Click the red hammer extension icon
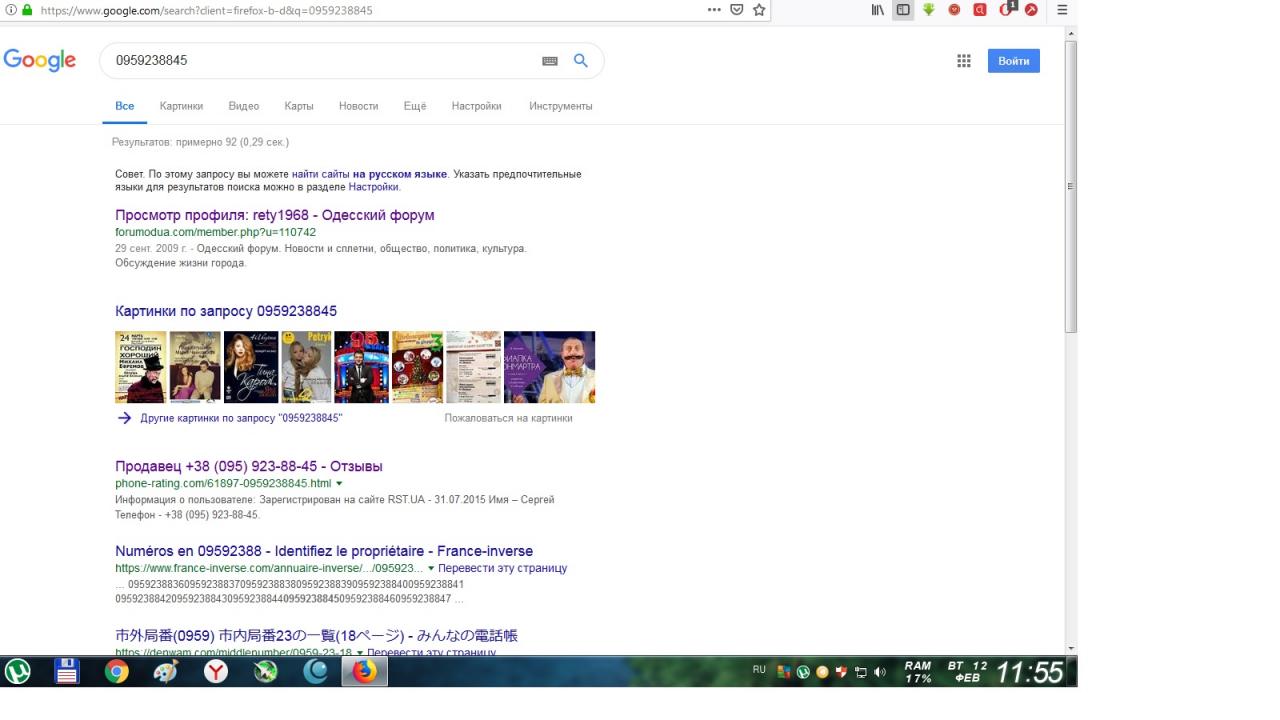This screenshot has width=1280, height=720. click(1031, 10)
